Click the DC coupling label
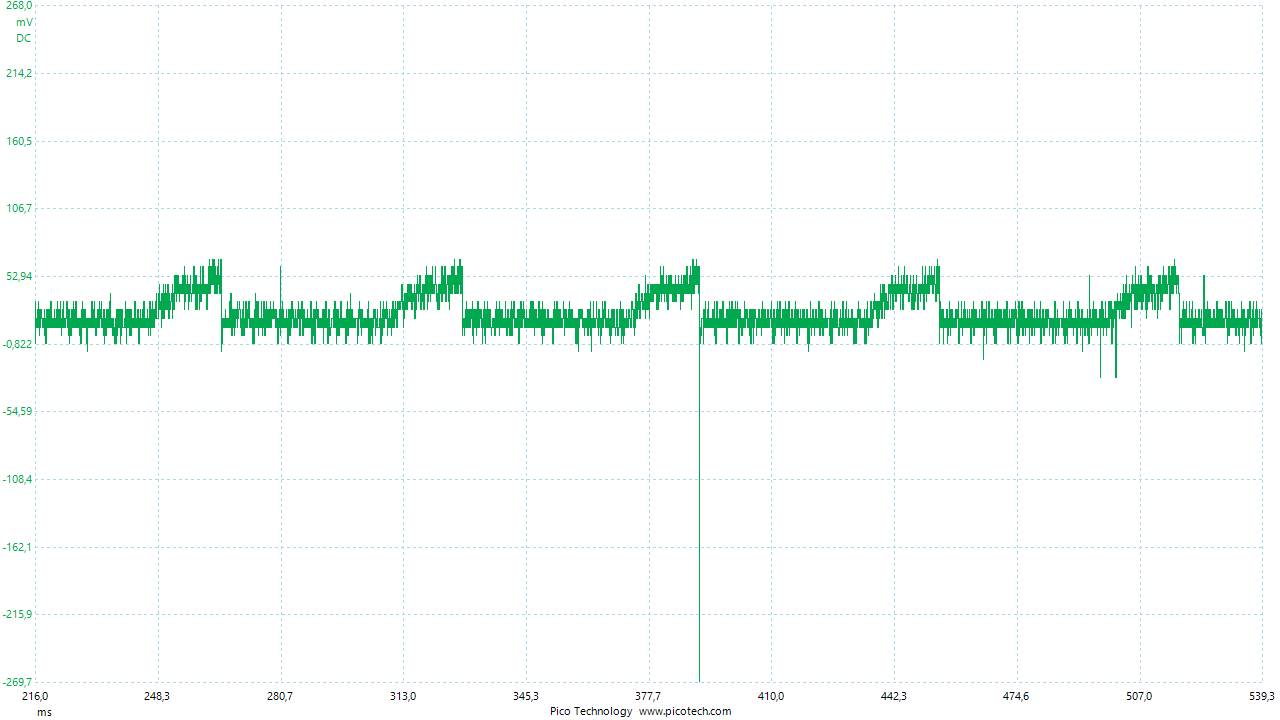The height and width of the screenshot is (720, 1280). click(24, 38)
